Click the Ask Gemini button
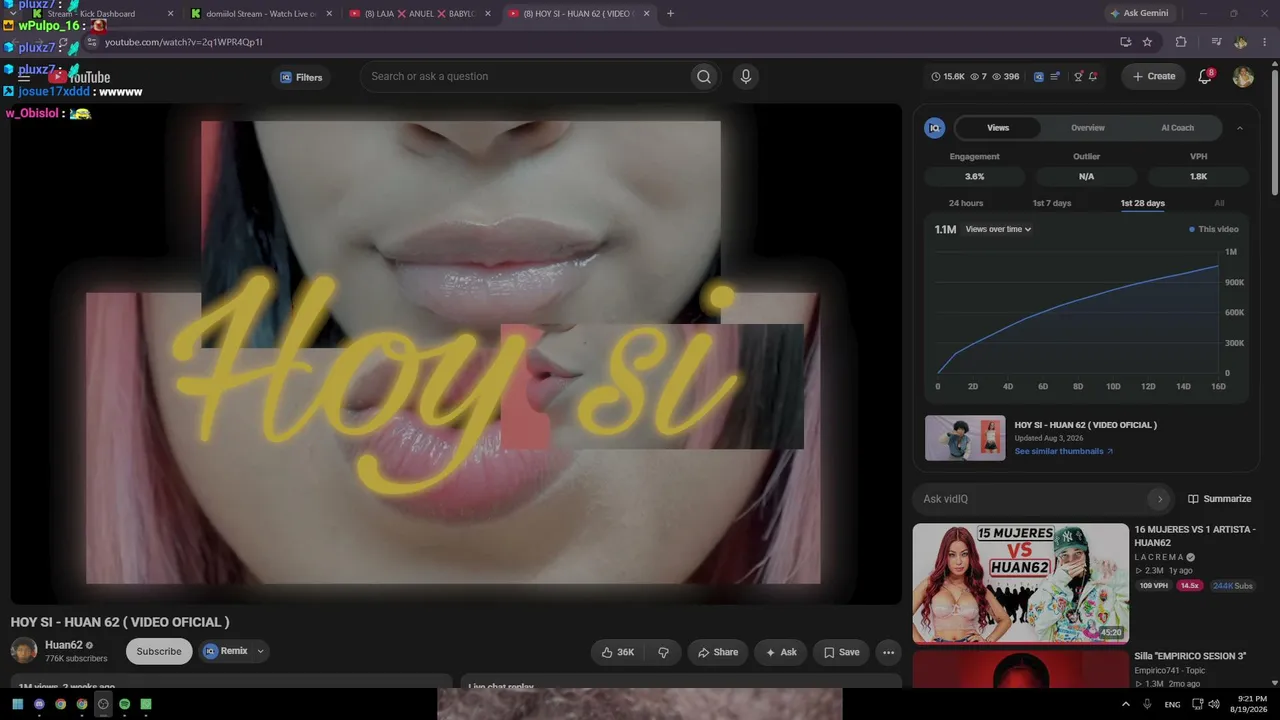 (x=1139, y=13)
